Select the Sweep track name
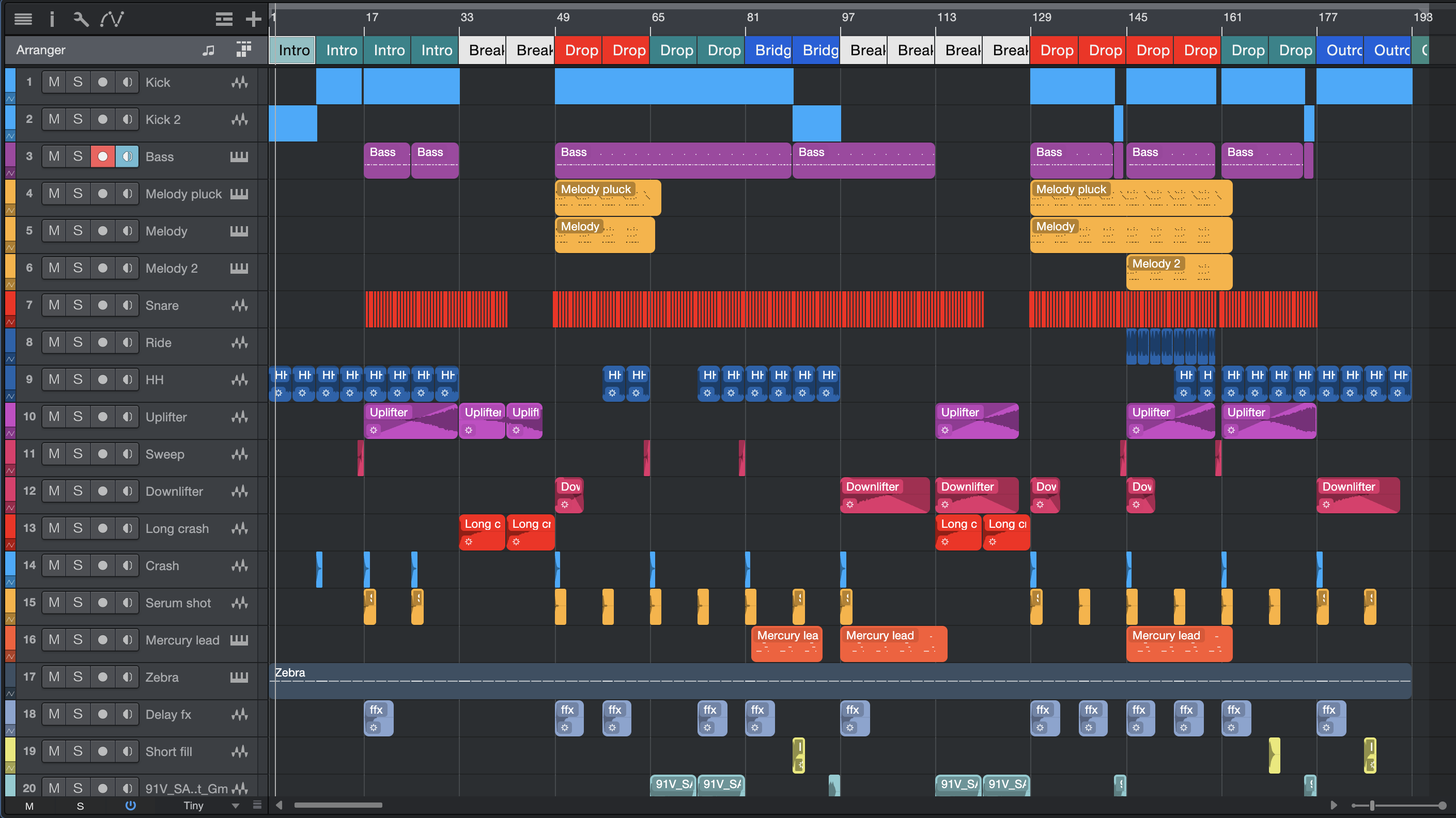The height and width of the screenshot is (818, 1456). pos(164,454)
